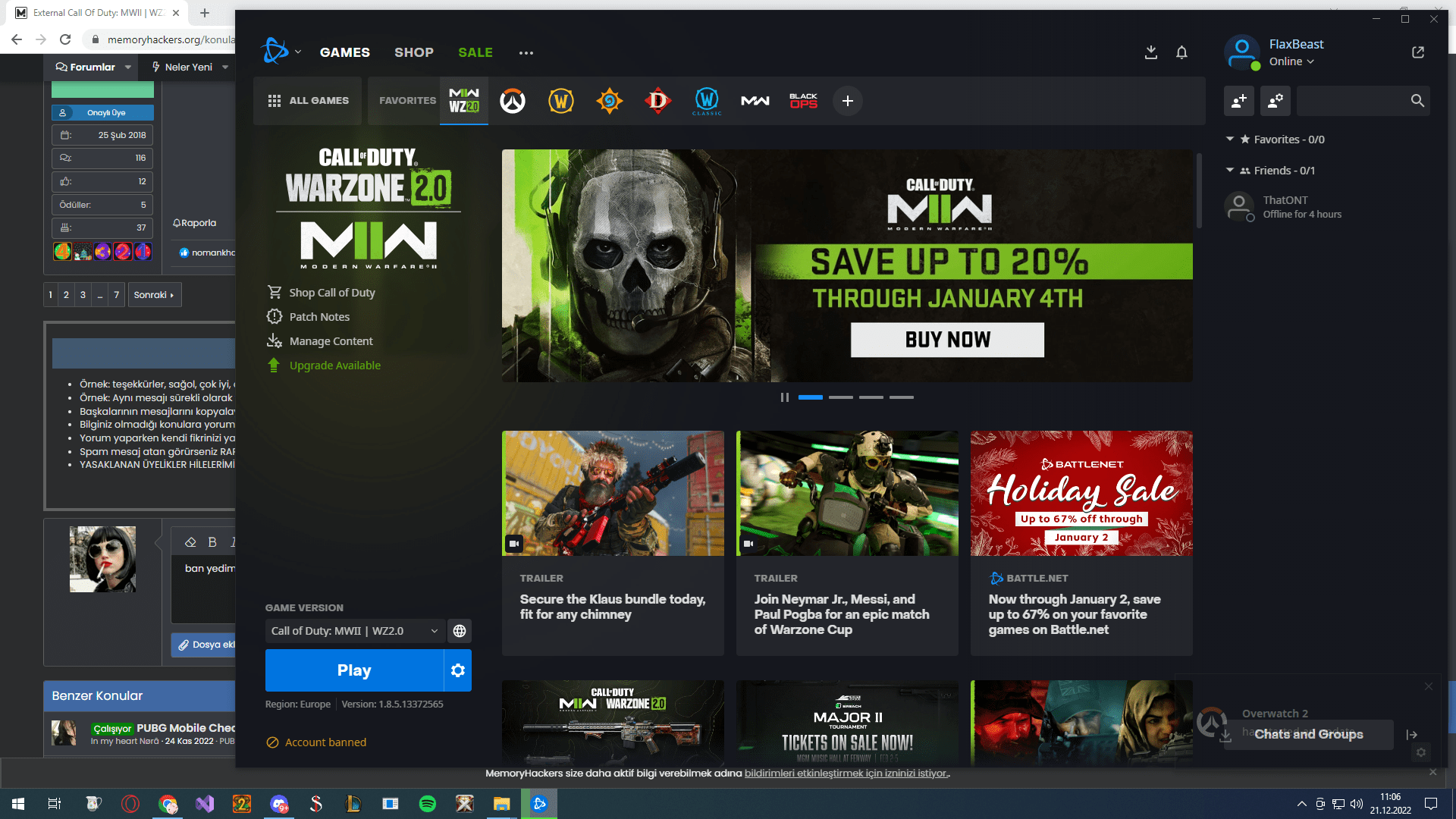This screenshot has height=819, width=1456.
Task: Open the Windows Start menu
Action: [18, 804]
